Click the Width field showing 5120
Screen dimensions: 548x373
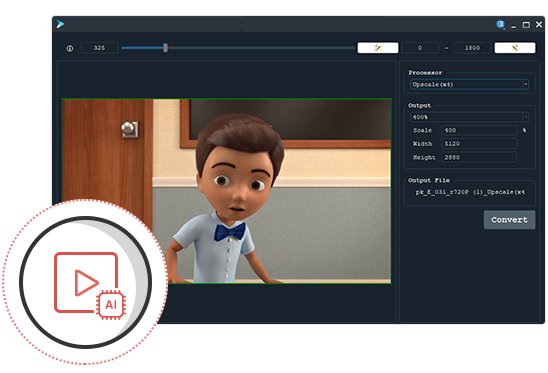tap(479, 144)
